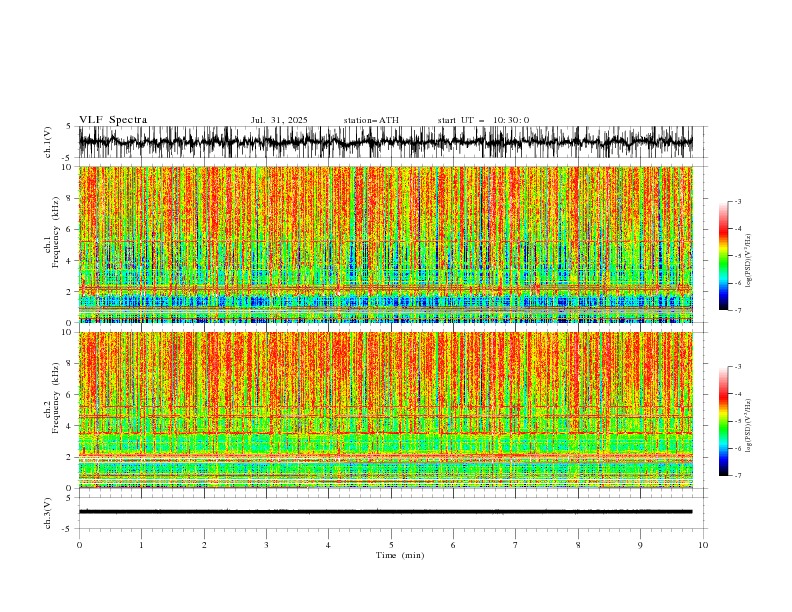Click the date 'Jul. 31, 2025'
The height and width of the screenshot is (612, 792).
click(279, 120)
